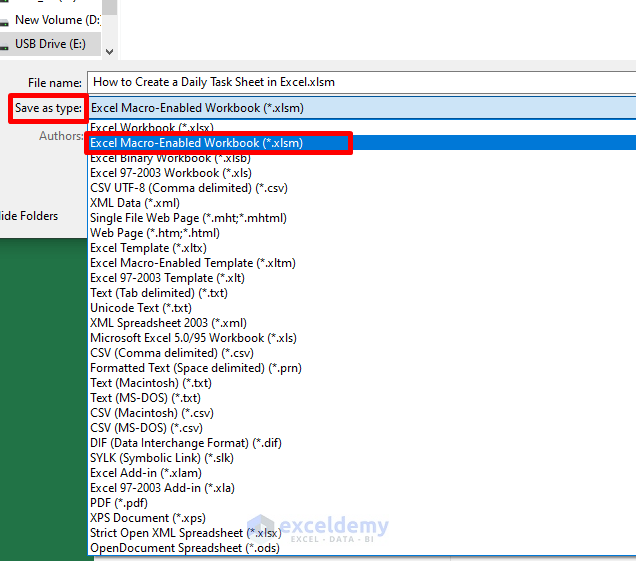This screenshot has height=561, width=636.
Task: Pick Web Page (*.htm;*.html) type
Action: (362, 233)
